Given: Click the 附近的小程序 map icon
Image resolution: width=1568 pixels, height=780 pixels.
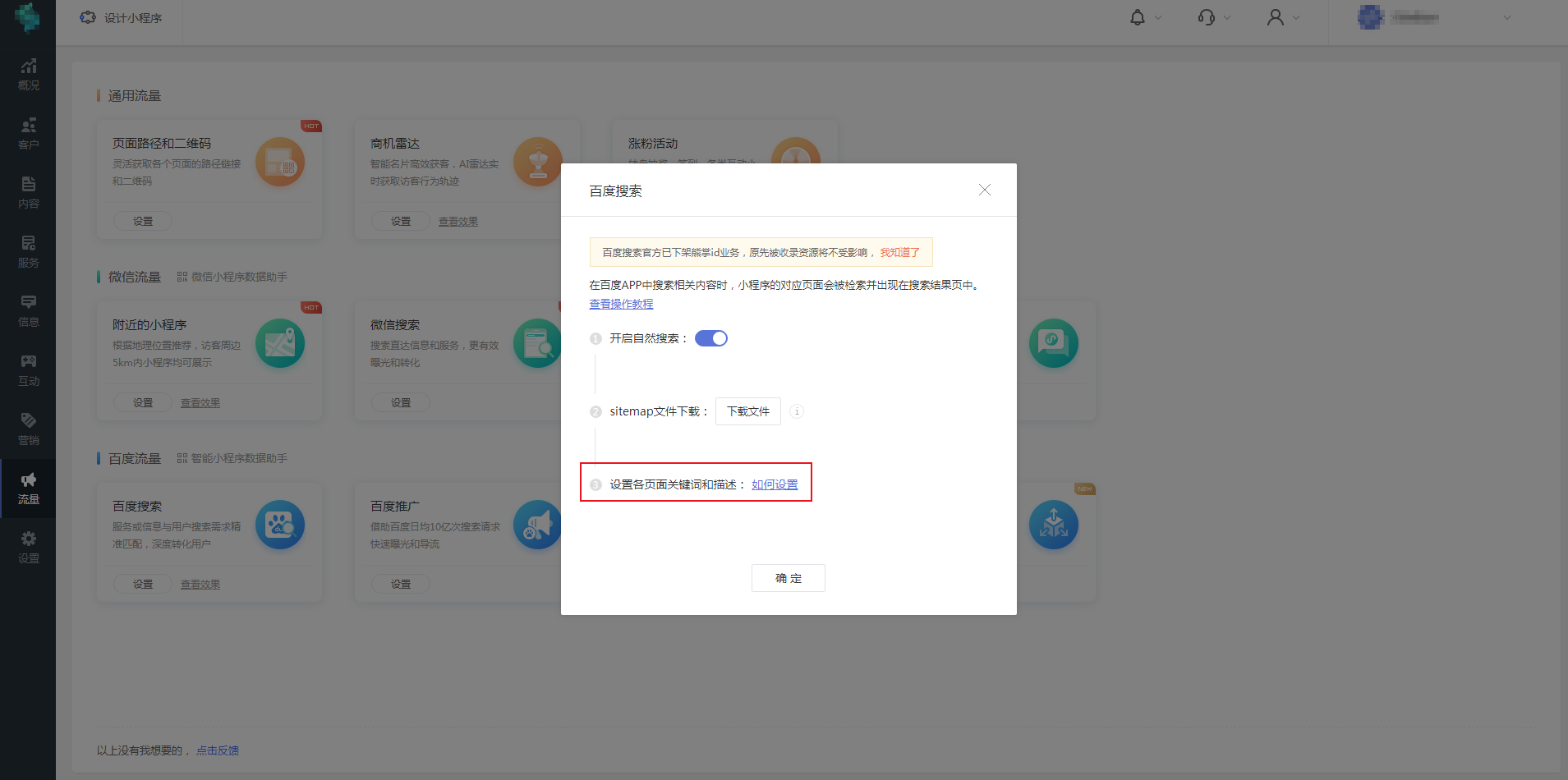Looking at the screenshot, I should coord(280,343).
